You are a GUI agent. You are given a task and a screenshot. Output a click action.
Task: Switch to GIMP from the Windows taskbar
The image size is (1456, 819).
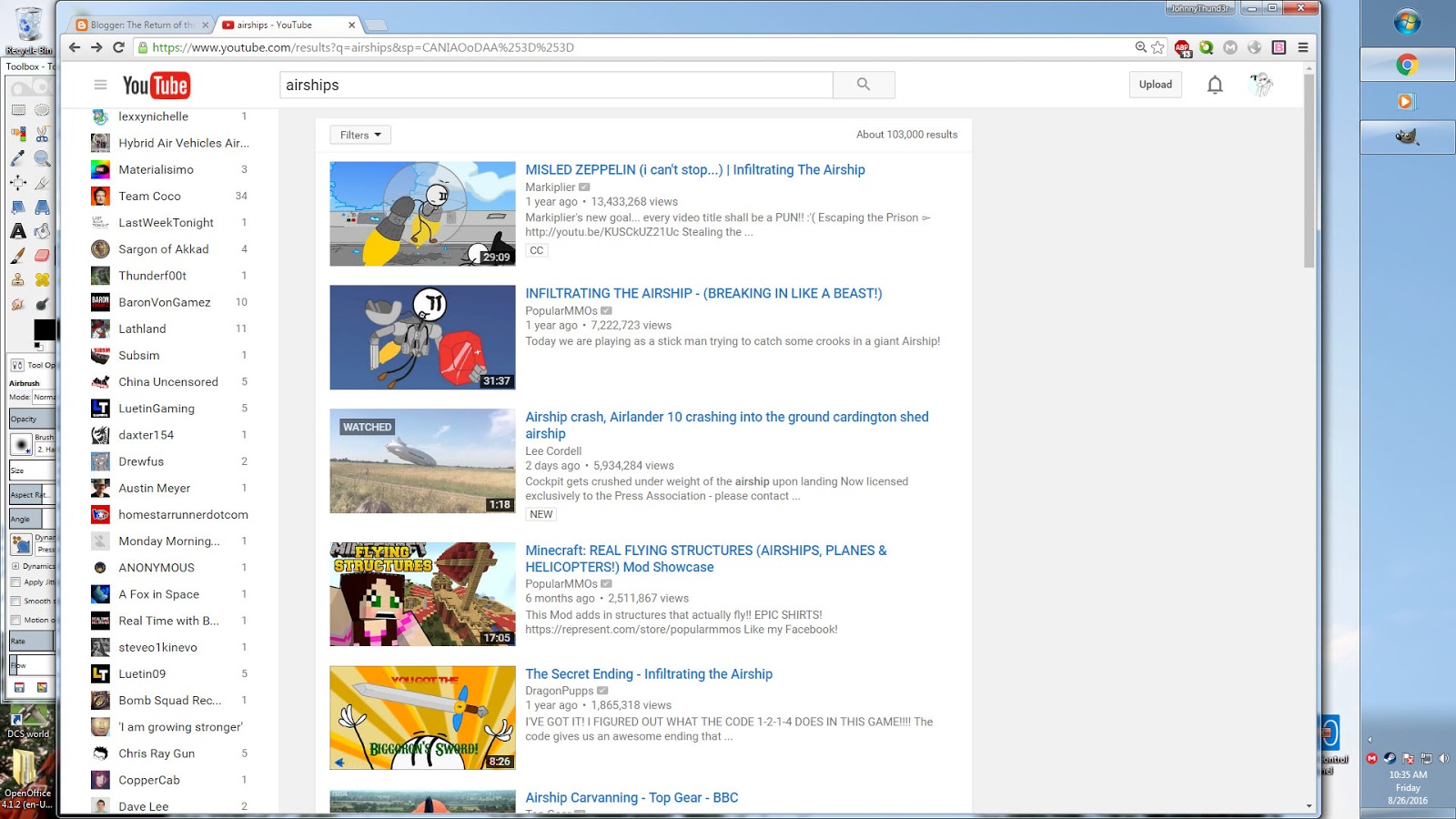coord(1407,137)
